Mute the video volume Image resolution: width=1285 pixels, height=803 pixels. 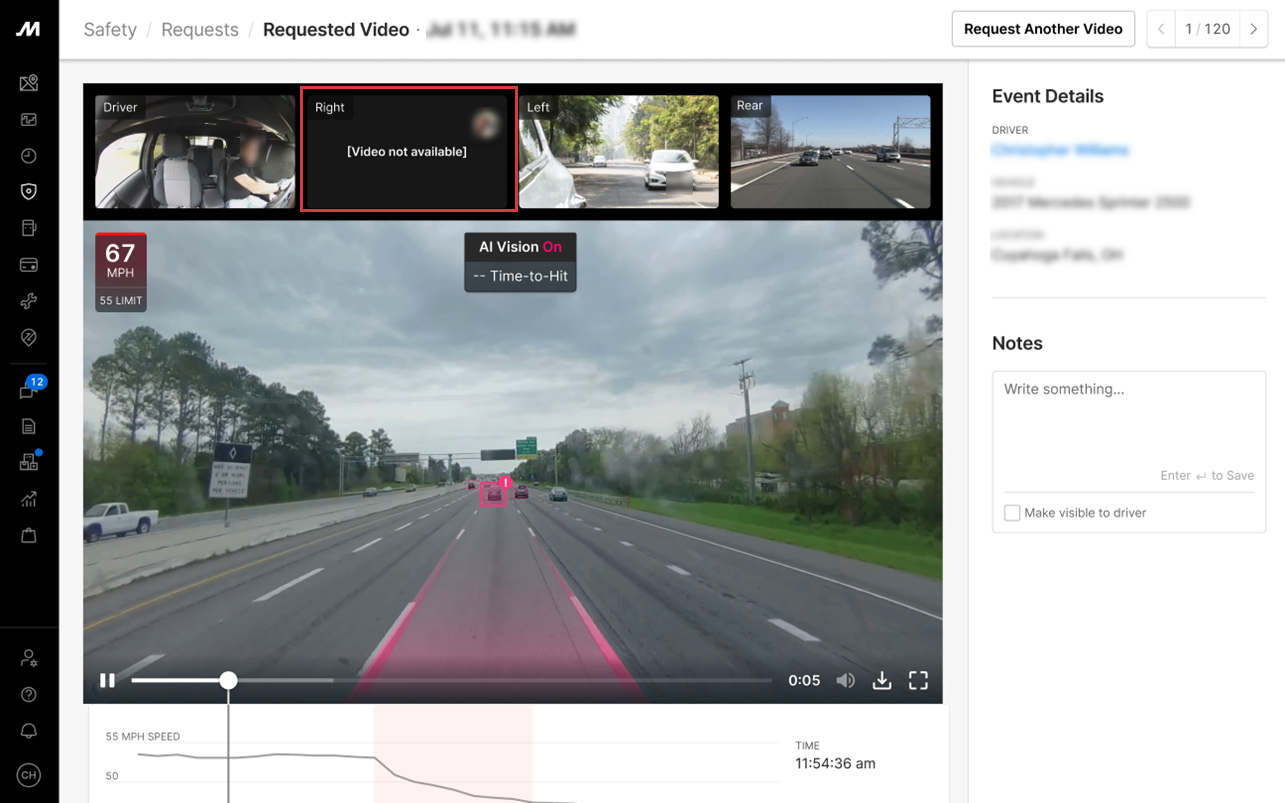(845, 681)
